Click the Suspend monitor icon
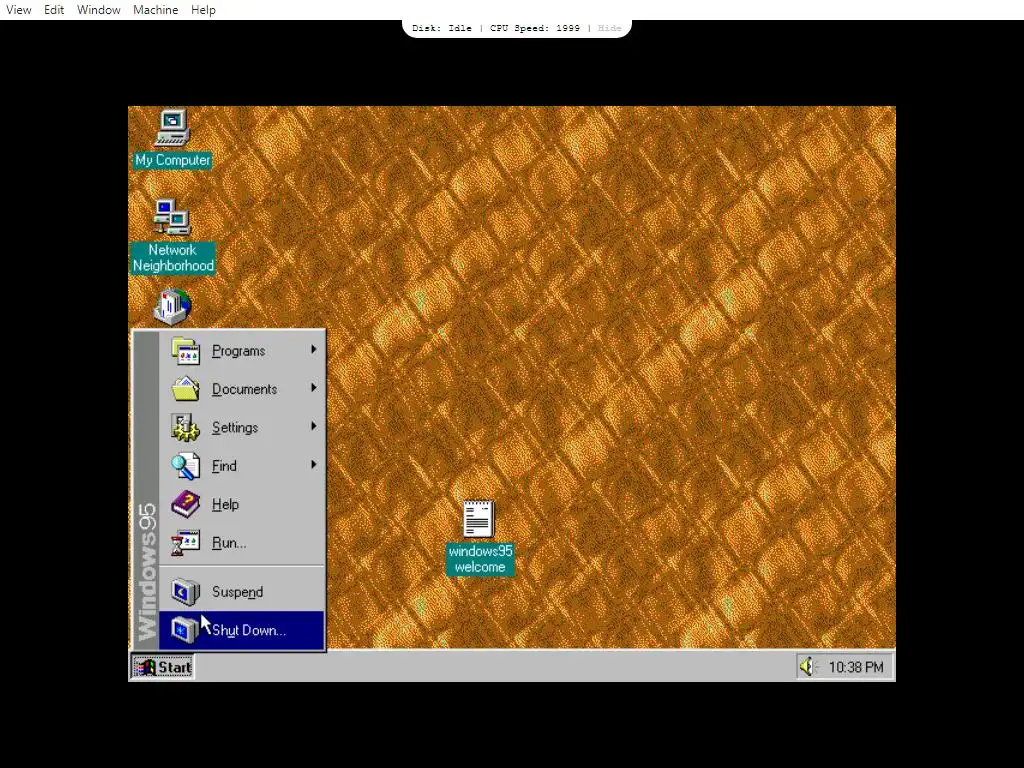This screenshot has width=1024, height=768. click(x=185, y=592)
